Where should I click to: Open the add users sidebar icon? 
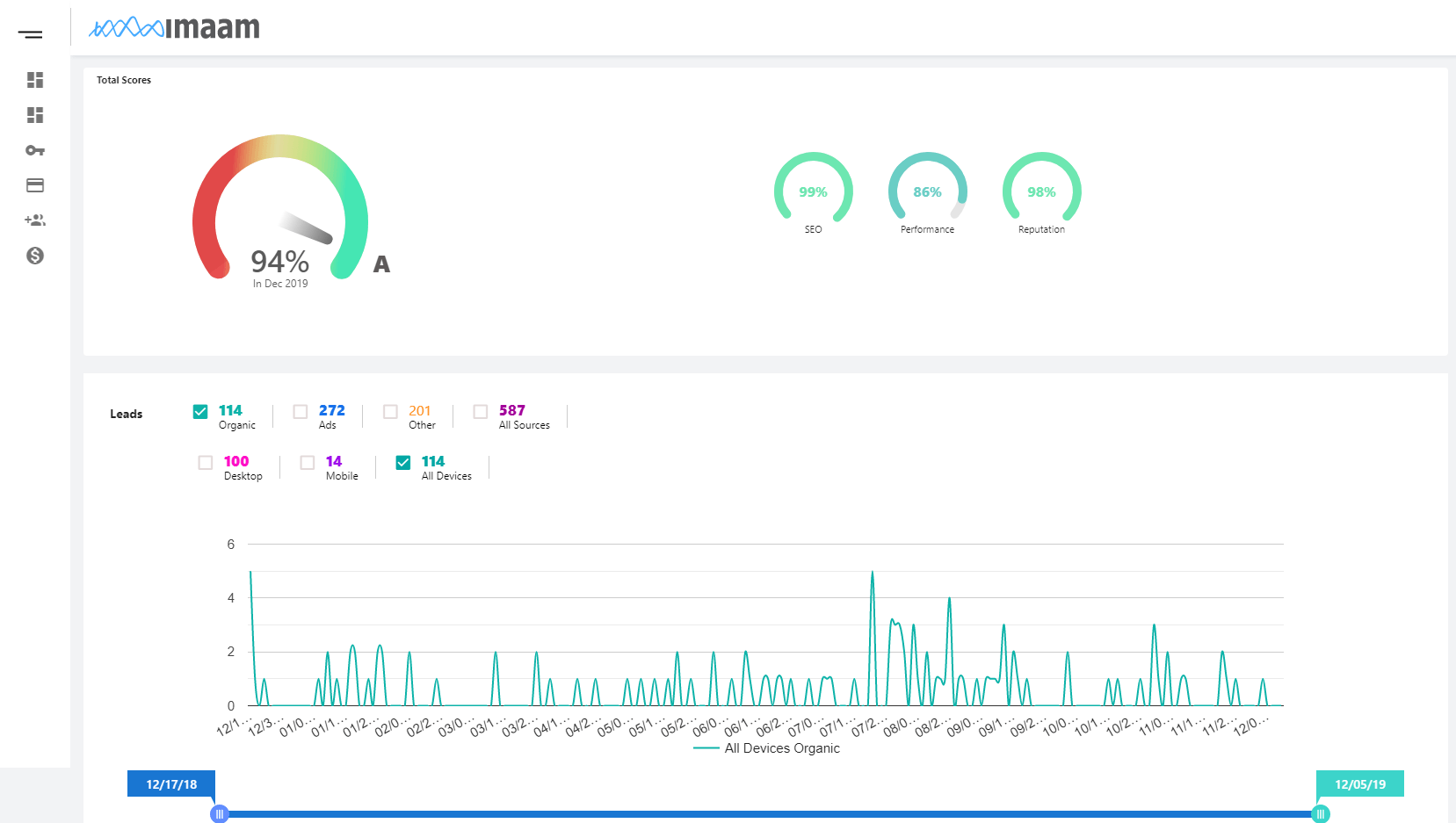tap(35, 220)
